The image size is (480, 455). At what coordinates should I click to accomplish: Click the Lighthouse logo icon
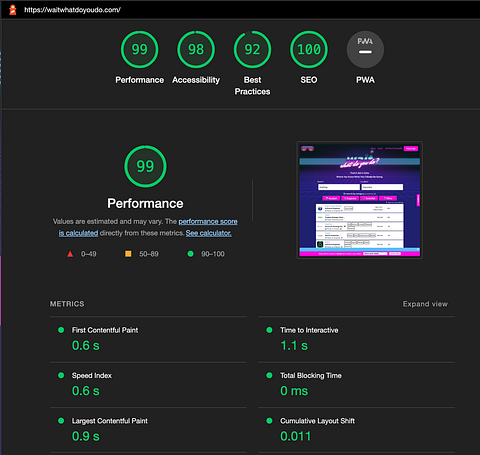(x=13, y=10)
